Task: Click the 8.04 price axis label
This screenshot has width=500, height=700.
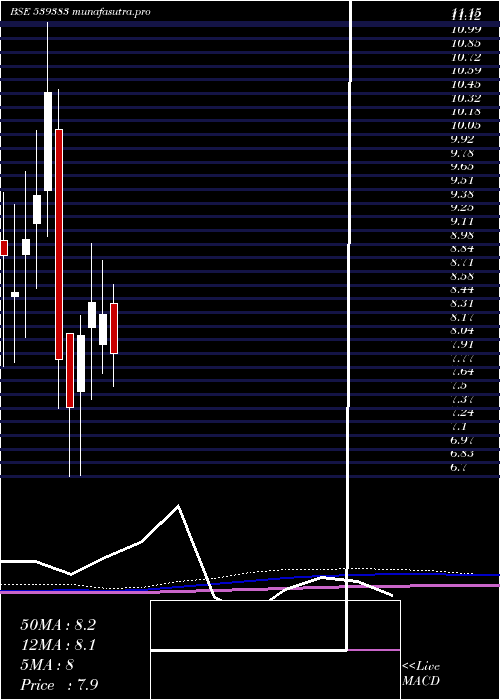Action: point(462,331)
